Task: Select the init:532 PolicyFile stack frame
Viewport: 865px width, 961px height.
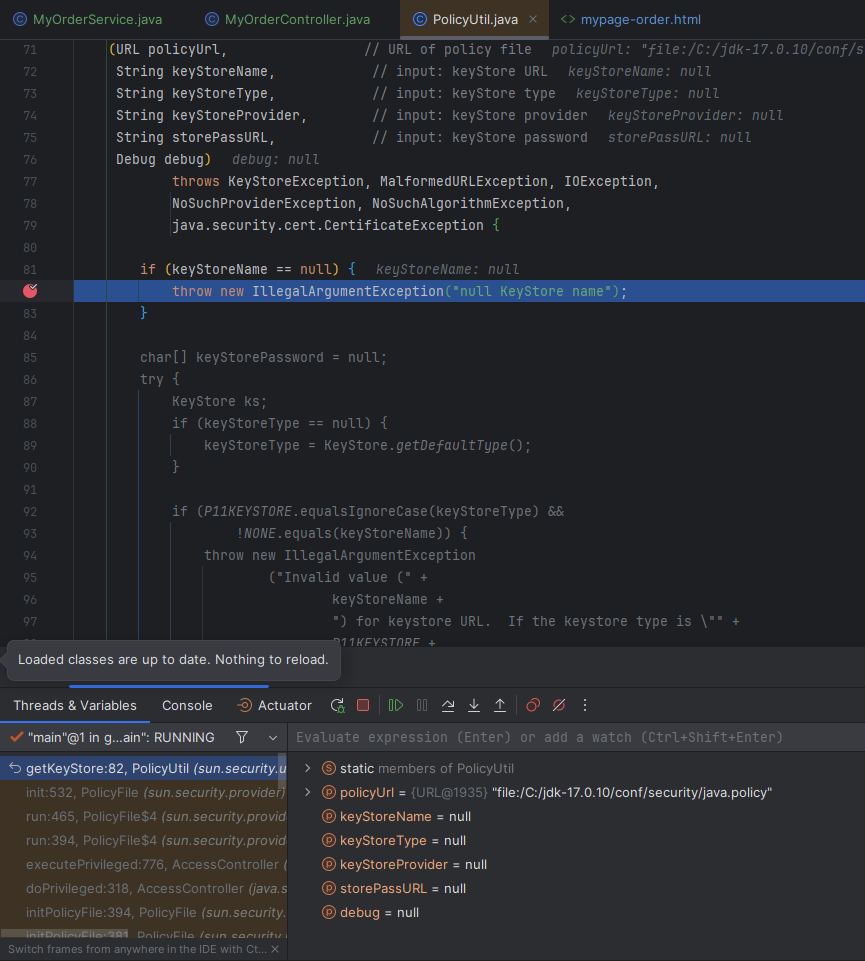Action: pyautogui.click(x=143, y=792)
